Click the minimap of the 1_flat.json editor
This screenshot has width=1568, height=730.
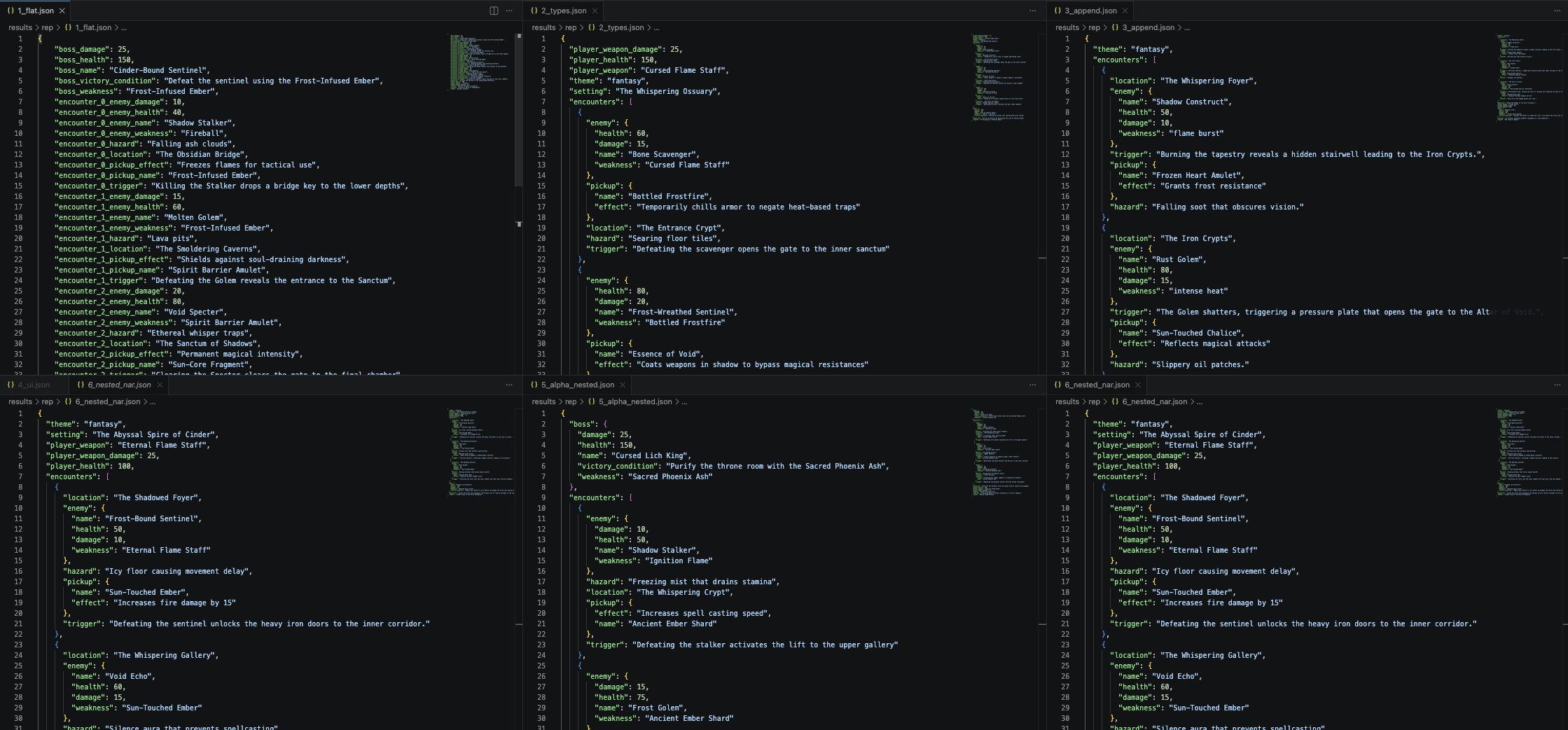click(480, 62)
